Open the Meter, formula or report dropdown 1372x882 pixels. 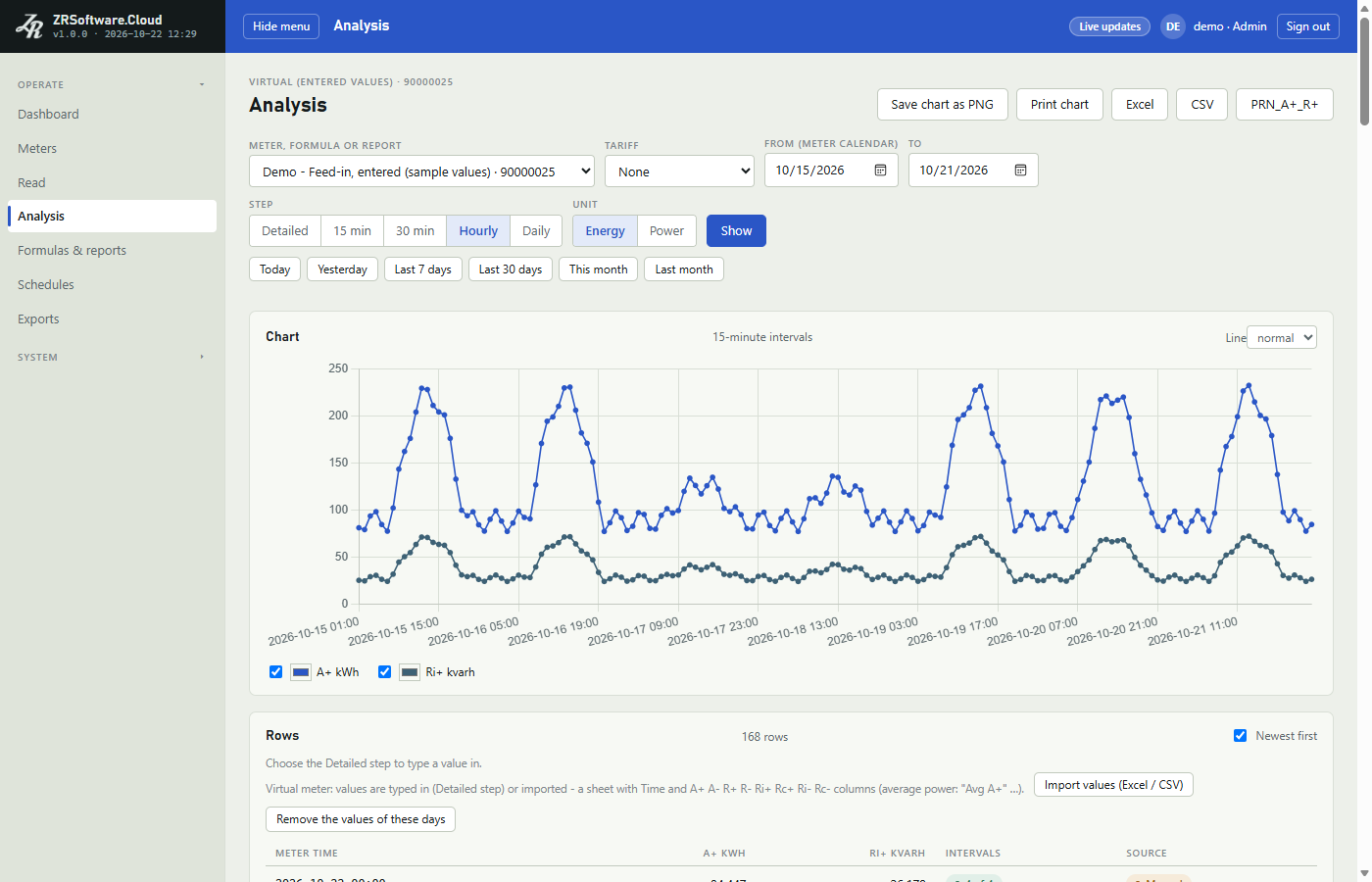coord(421,171)
